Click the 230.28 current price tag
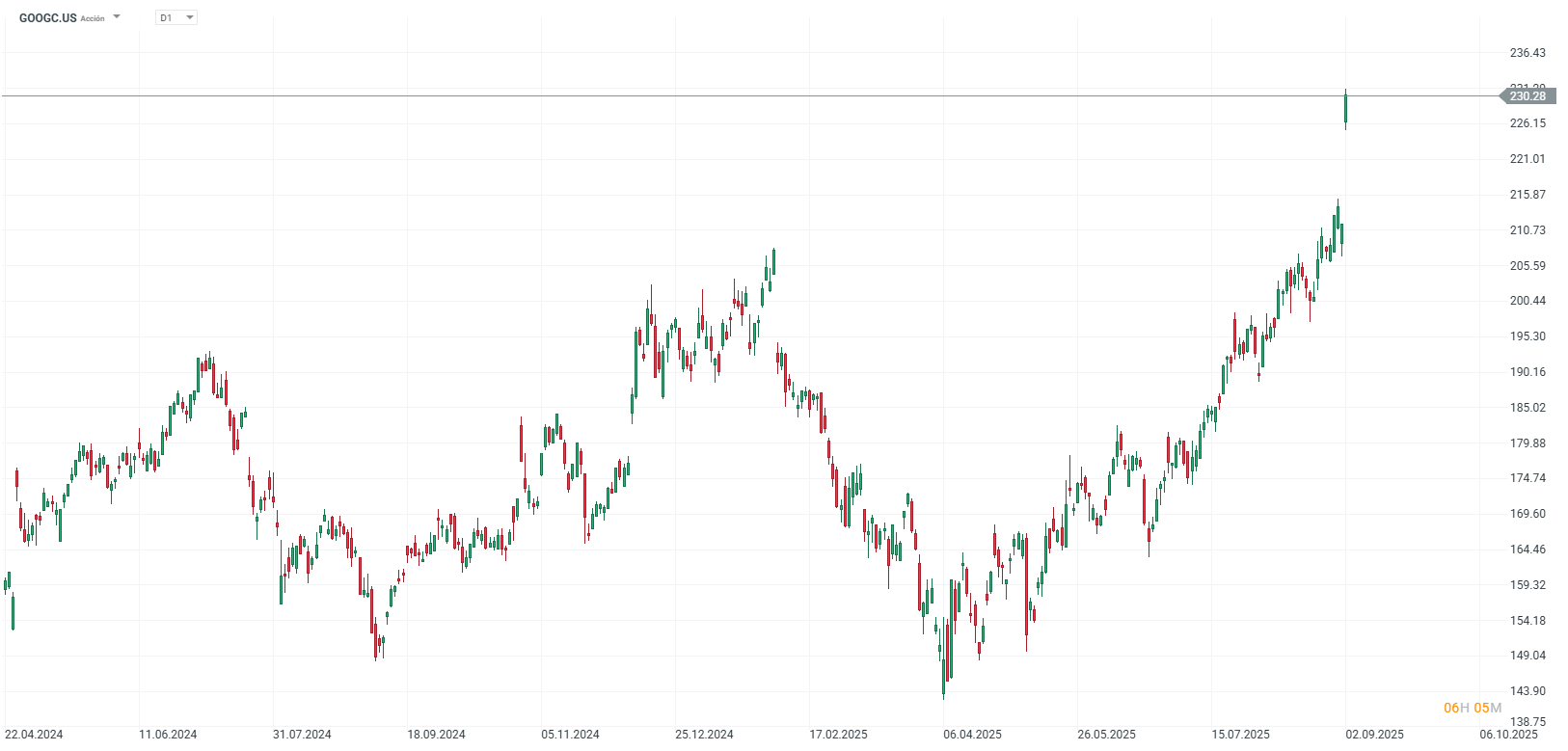 1527,96
